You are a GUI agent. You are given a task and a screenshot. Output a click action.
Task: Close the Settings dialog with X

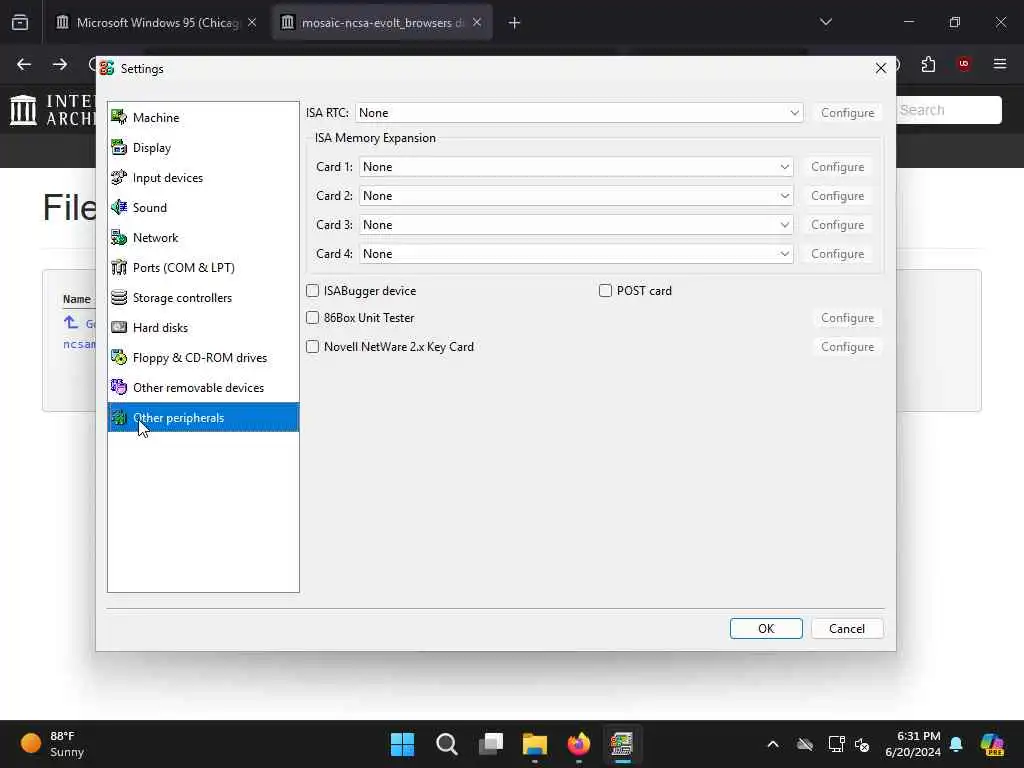[x=881, y=68]
